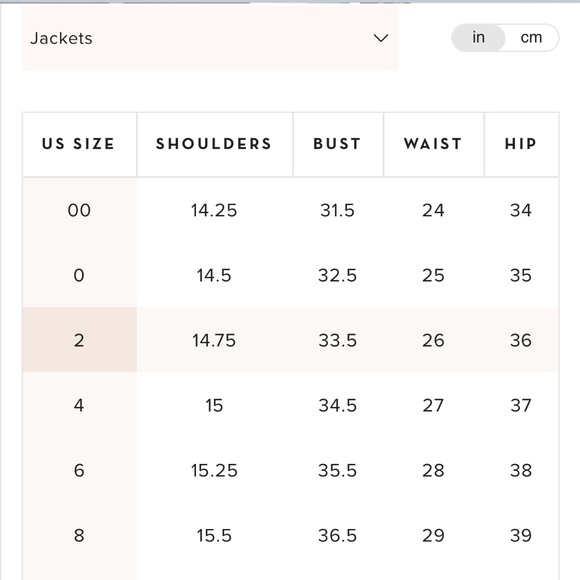Click waist value 26
The height and width of the screenshot is (580, 580).
(433, 340)
